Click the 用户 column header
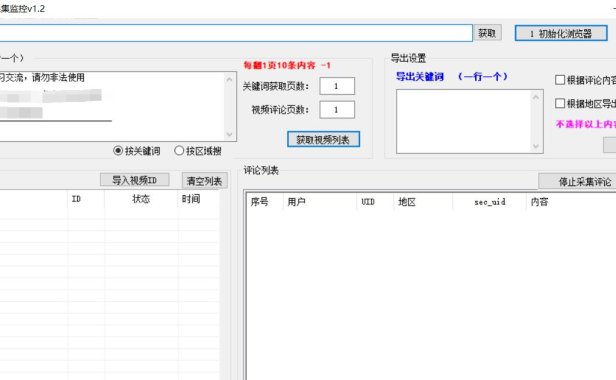This screenshot has width=616, height=380. 319,202
